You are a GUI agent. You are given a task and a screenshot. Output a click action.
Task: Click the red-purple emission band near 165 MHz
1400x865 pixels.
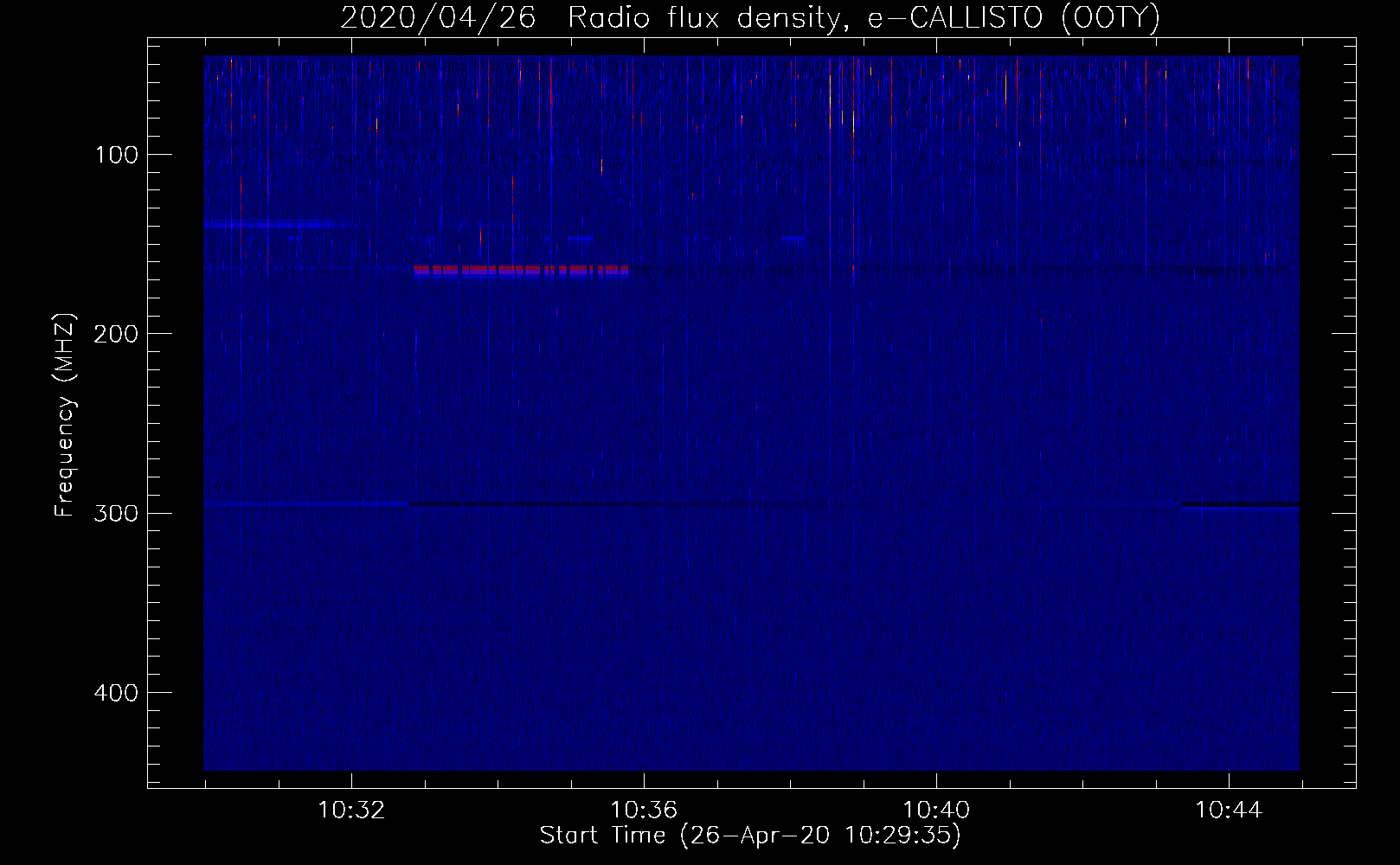point(522,271)
